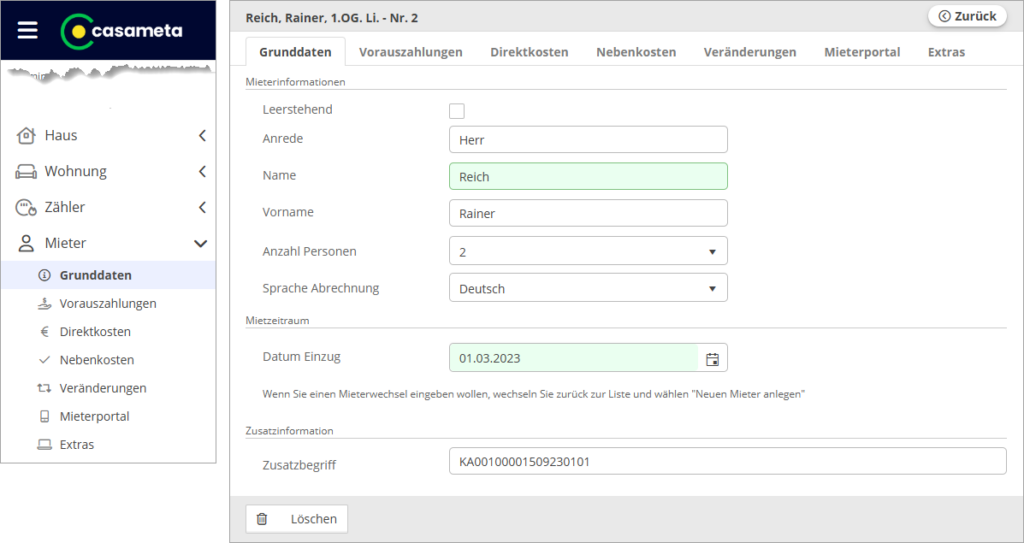Screen dimensions: 1024x543
Task: Click the Extras laptop icon in sidebar
Action: point(44,444)
